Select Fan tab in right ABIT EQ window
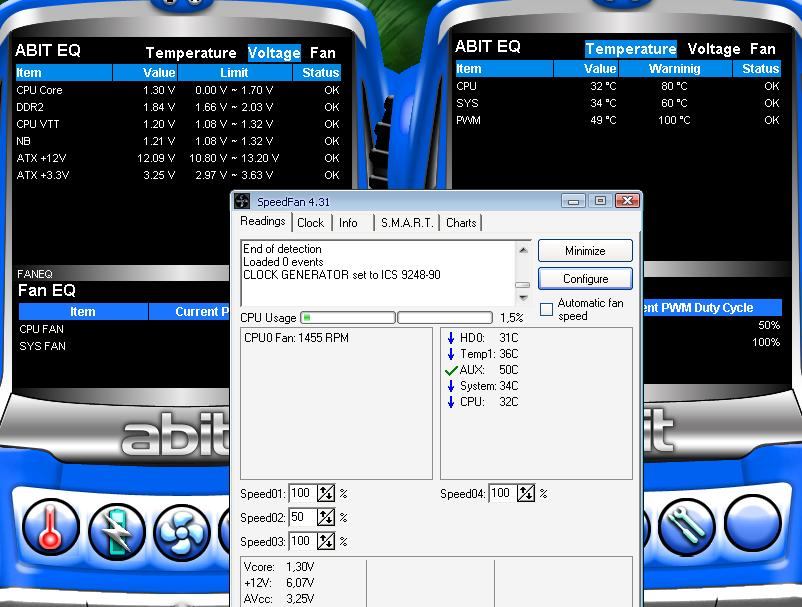This screenshot has width=802, height=607. [x=763, y=49]
